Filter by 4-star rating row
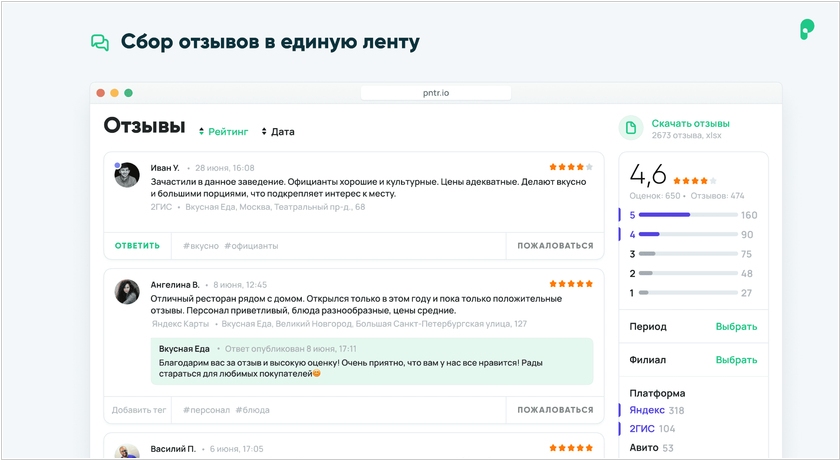 (693, 235)
